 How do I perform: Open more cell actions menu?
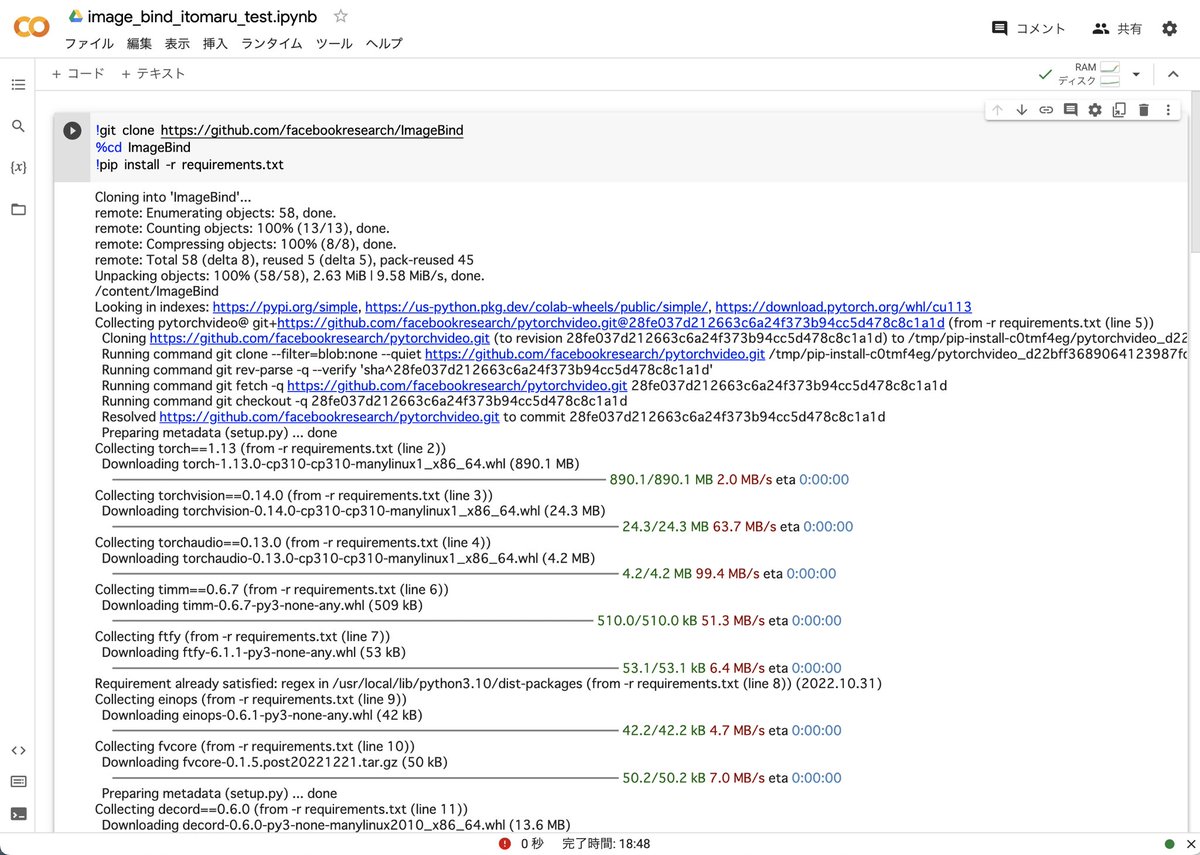[1168, 110]
